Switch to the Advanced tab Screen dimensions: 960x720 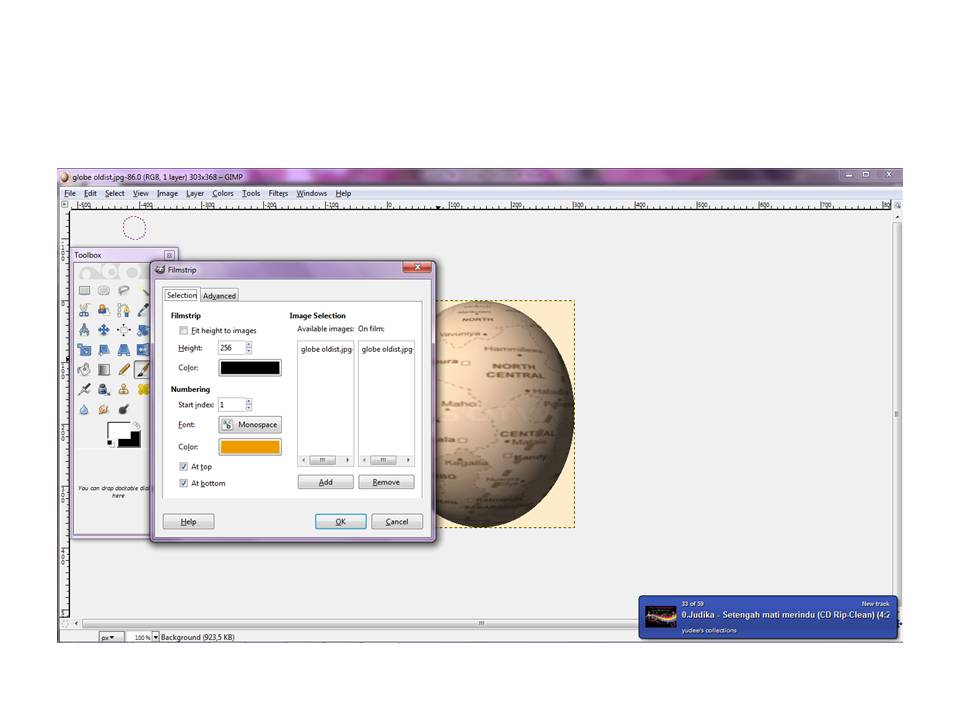tap(219, 296)
